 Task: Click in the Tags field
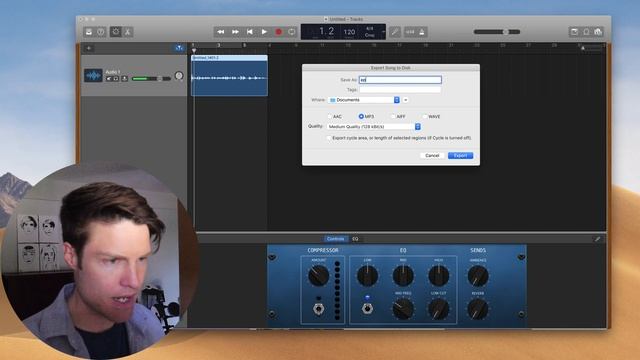[400, 89]
